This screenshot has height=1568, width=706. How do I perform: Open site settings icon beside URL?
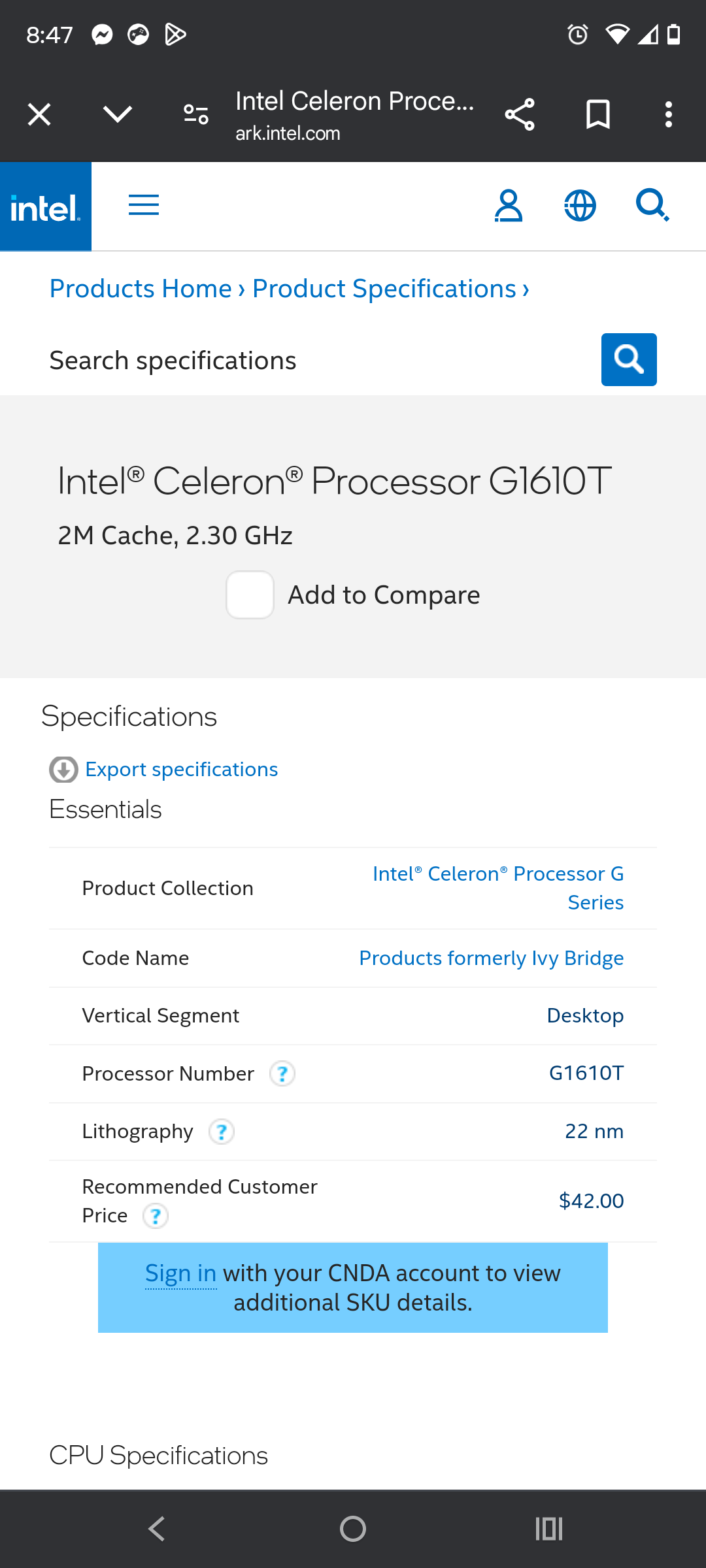pyautogui.click(x=195, y=115)
